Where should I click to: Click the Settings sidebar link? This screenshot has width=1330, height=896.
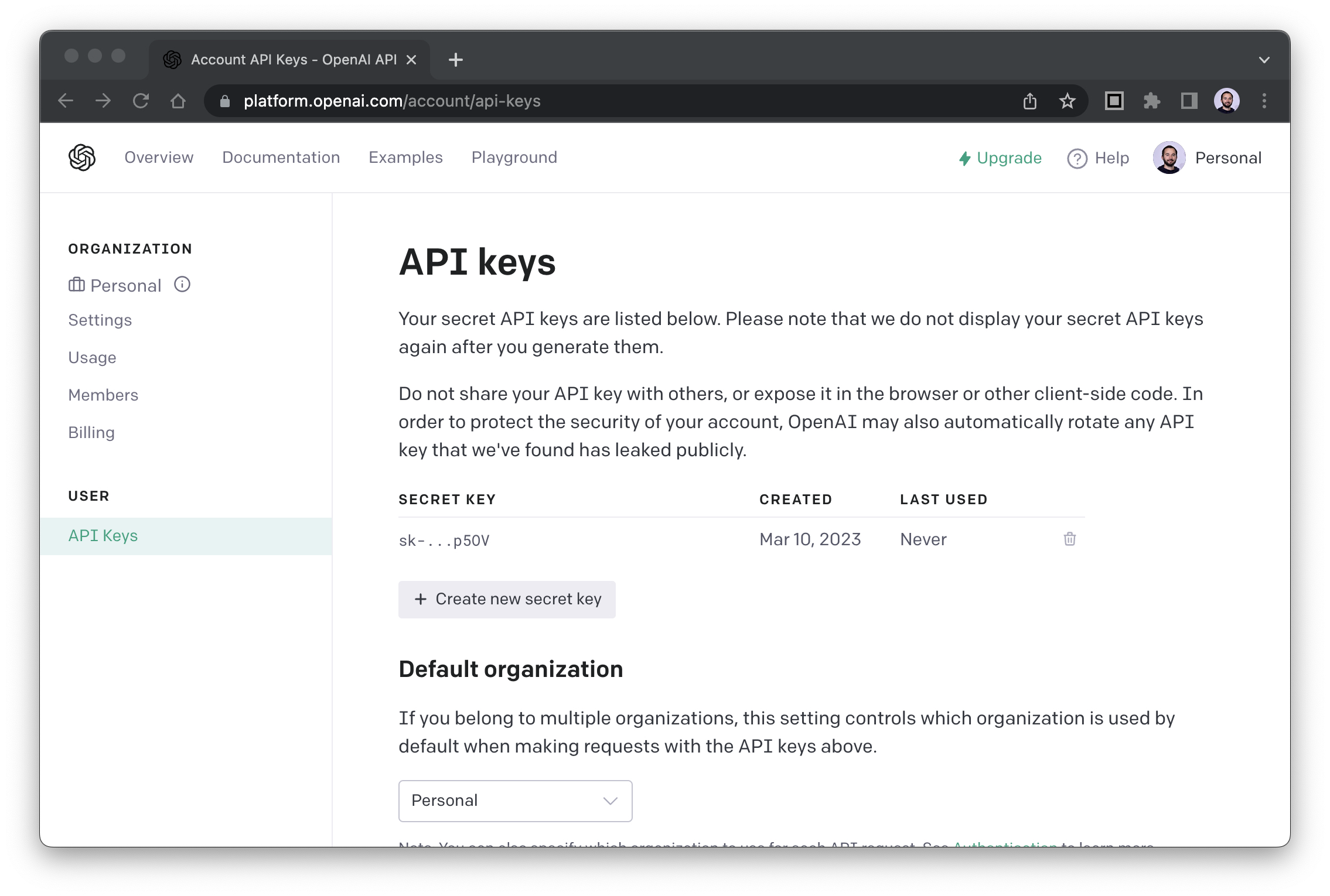tap(100, 320)
